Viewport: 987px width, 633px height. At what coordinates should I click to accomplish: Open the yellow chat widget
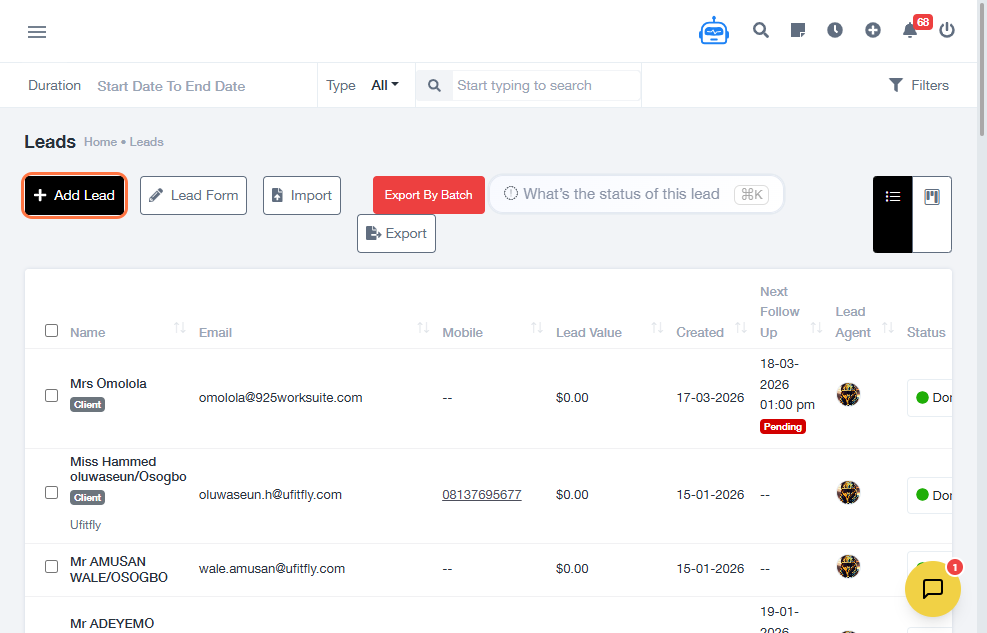[x=932, y=589]
